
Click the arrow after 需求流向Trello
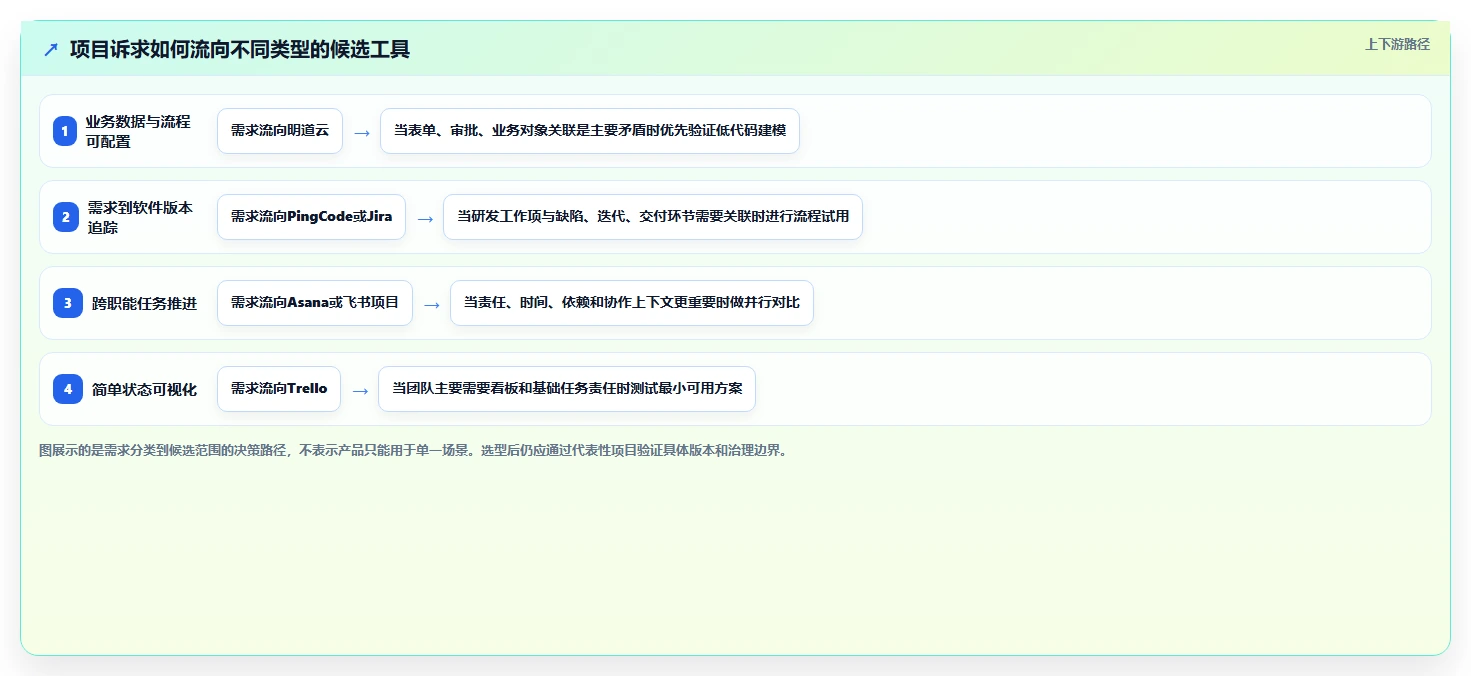pos(360,390)
